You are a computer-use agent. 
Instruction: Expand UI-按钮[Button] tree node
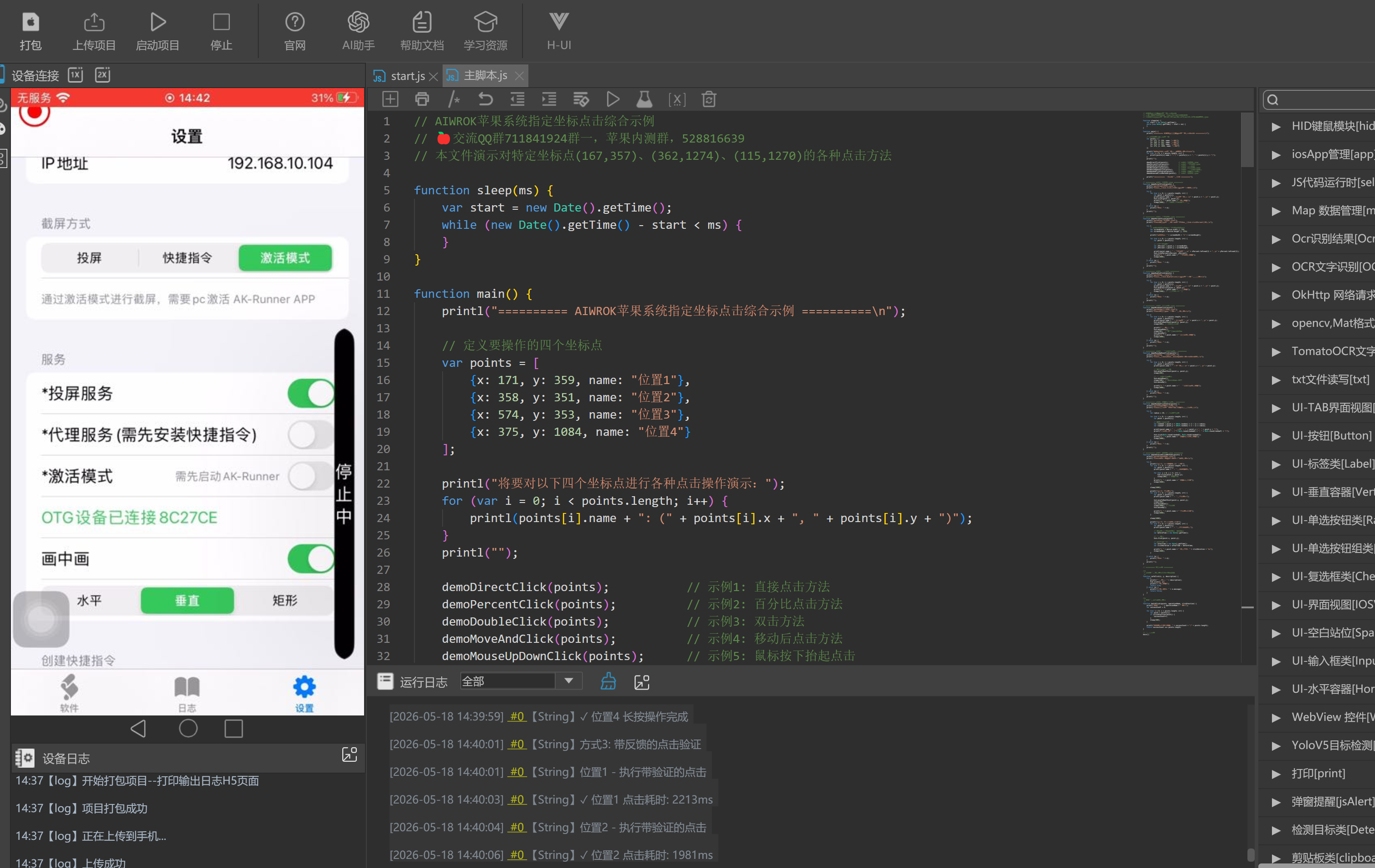[1276, 436]
